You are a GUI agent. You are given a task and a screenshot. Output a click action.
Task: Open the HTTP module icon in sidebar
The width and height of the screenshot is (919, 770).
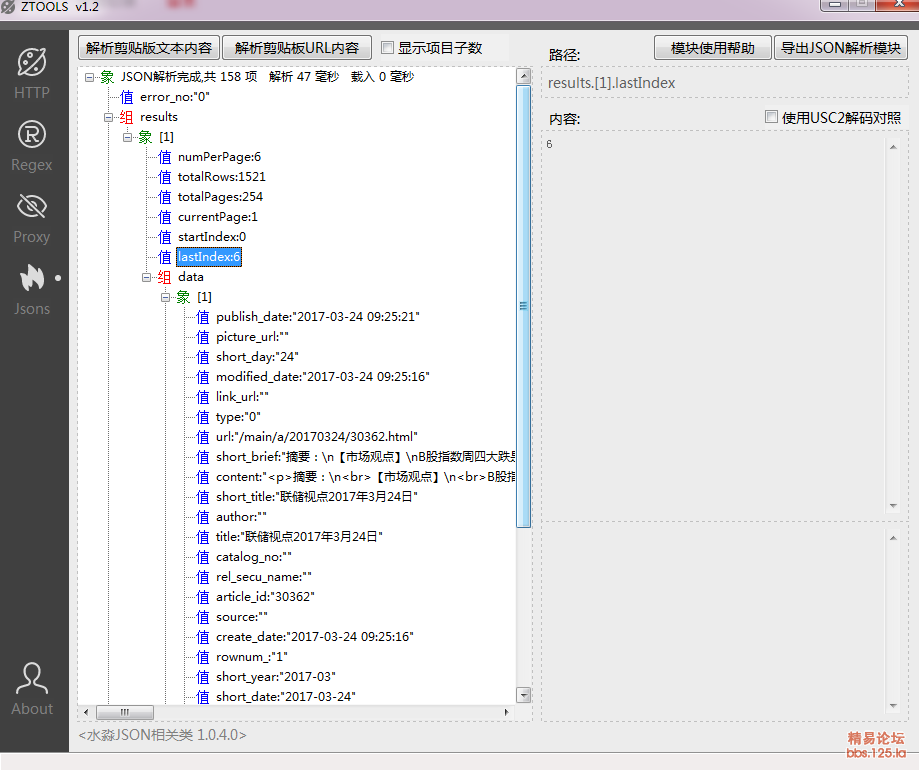pyautogui.click(x=32, y=62)
